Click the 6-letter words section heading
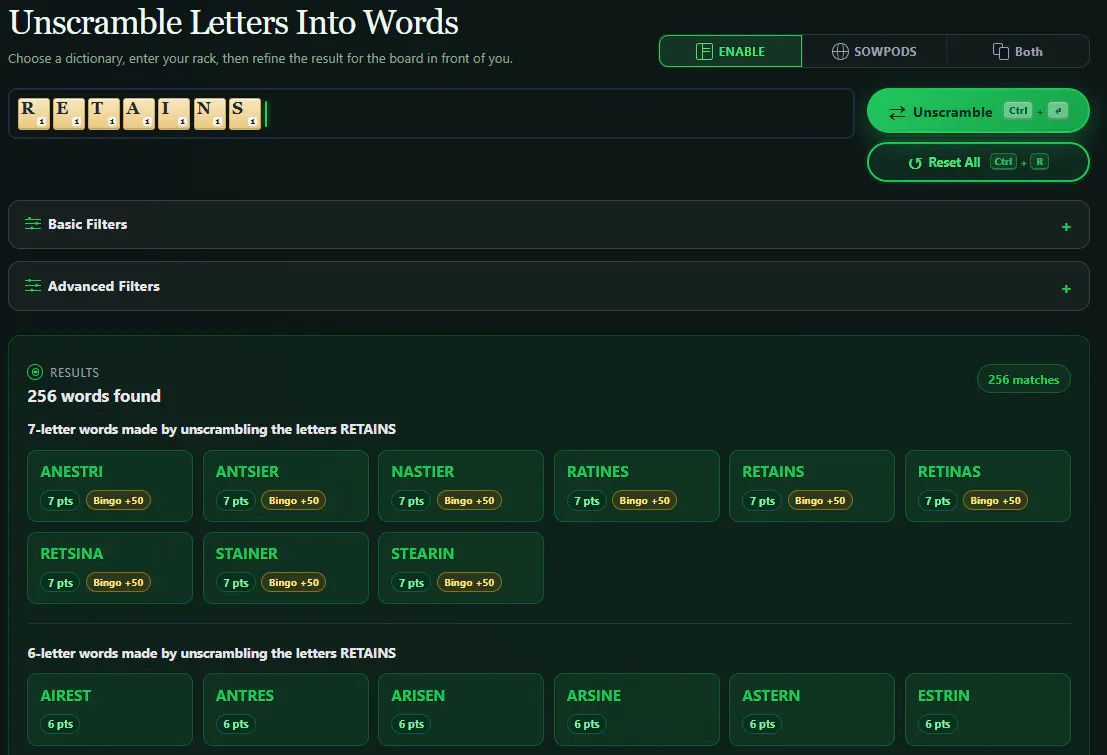 pos(212,653)
